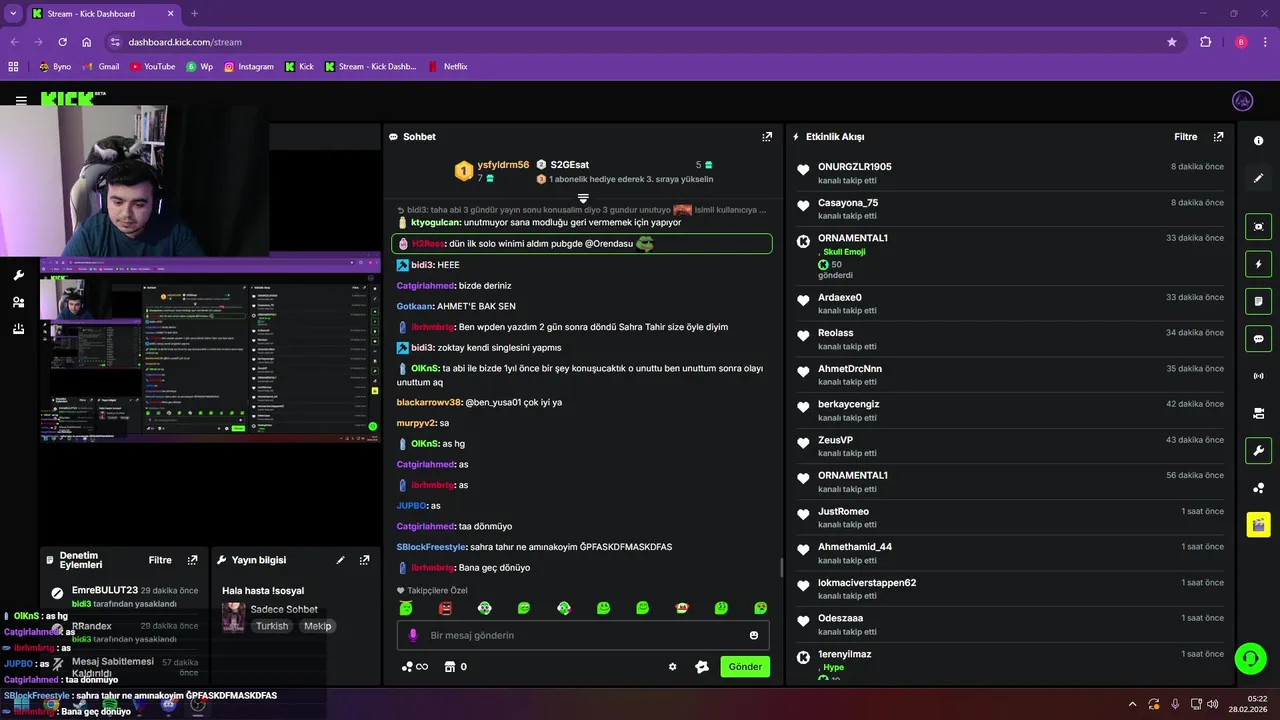Open the Chrome tab search dropdown

(13, 14)
